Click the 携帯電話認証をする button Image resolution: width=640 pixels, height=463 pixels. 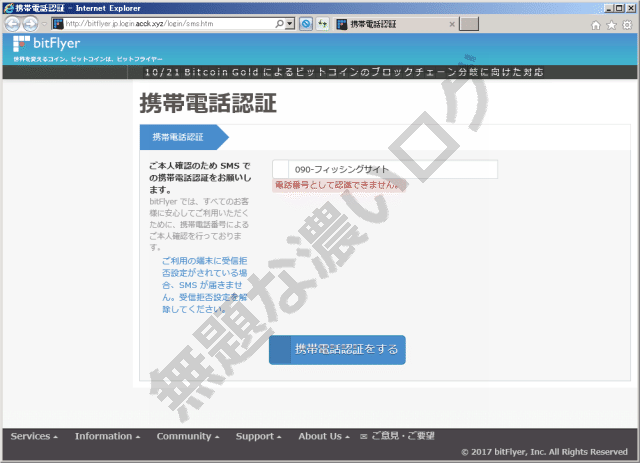pyautogui.click(x=337, y=350)
